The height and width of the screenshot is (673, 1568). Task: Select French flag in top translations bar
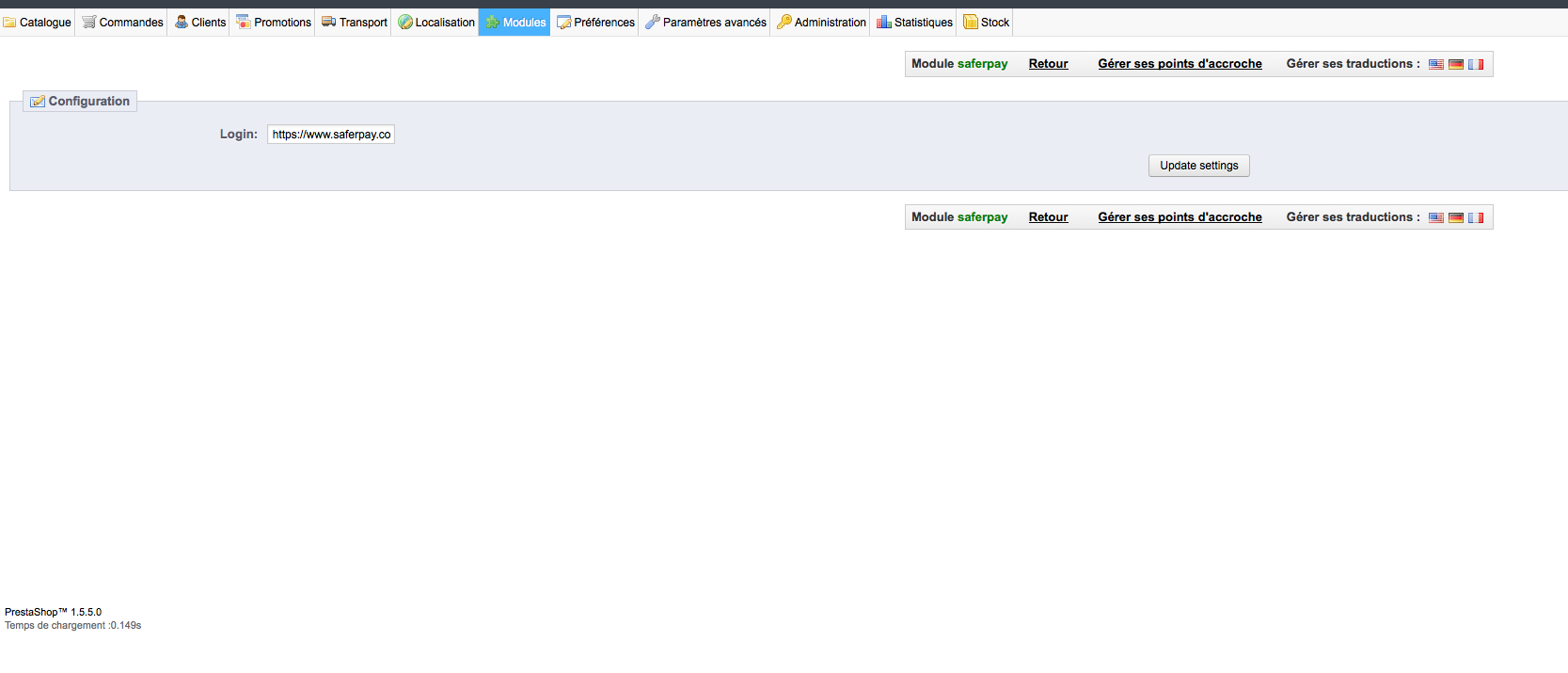pyautogui.click(x=1476, y=64)
